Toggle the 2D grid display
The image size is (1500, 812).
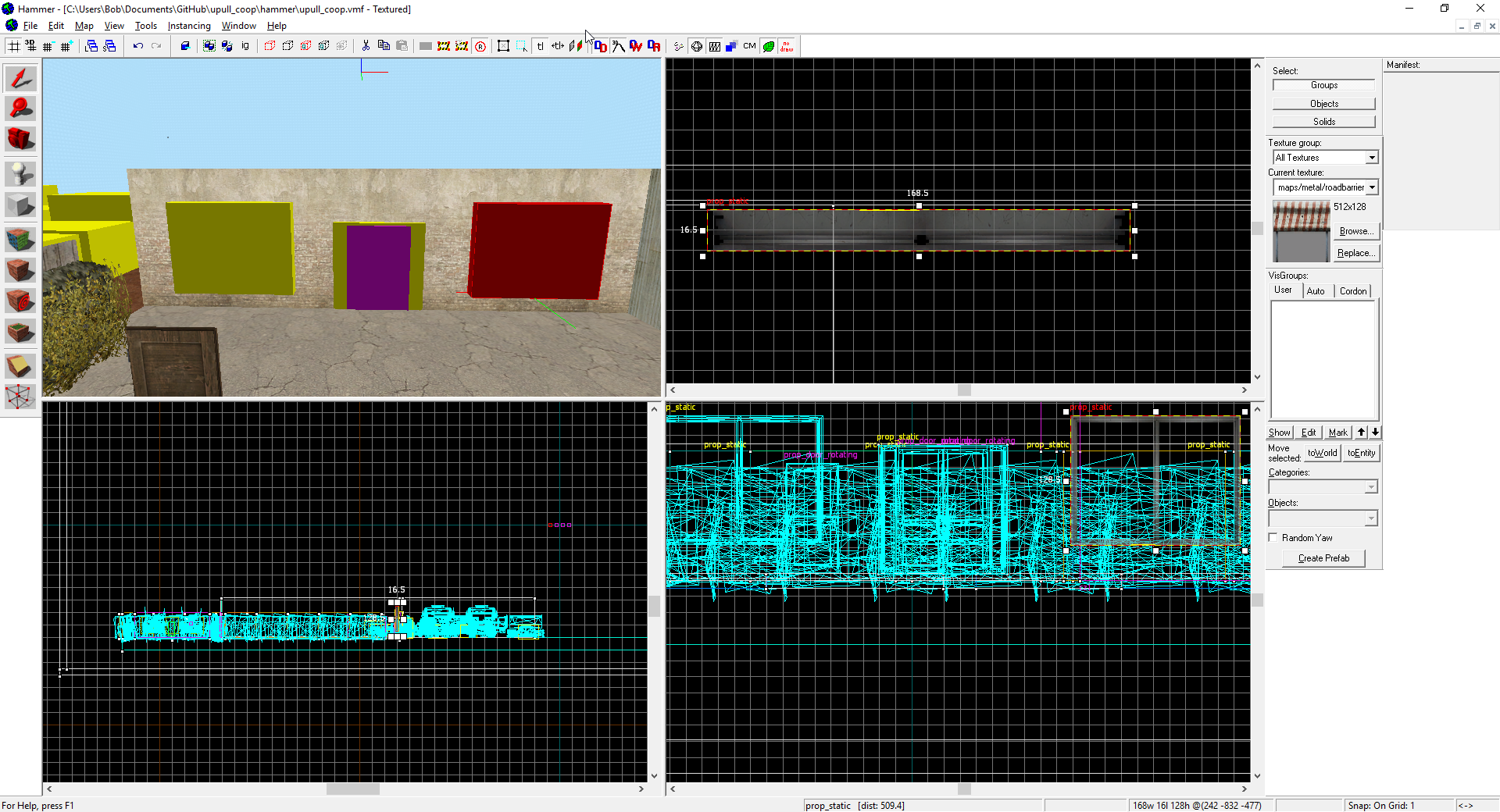pyautogui.click(x=13, y=46)
